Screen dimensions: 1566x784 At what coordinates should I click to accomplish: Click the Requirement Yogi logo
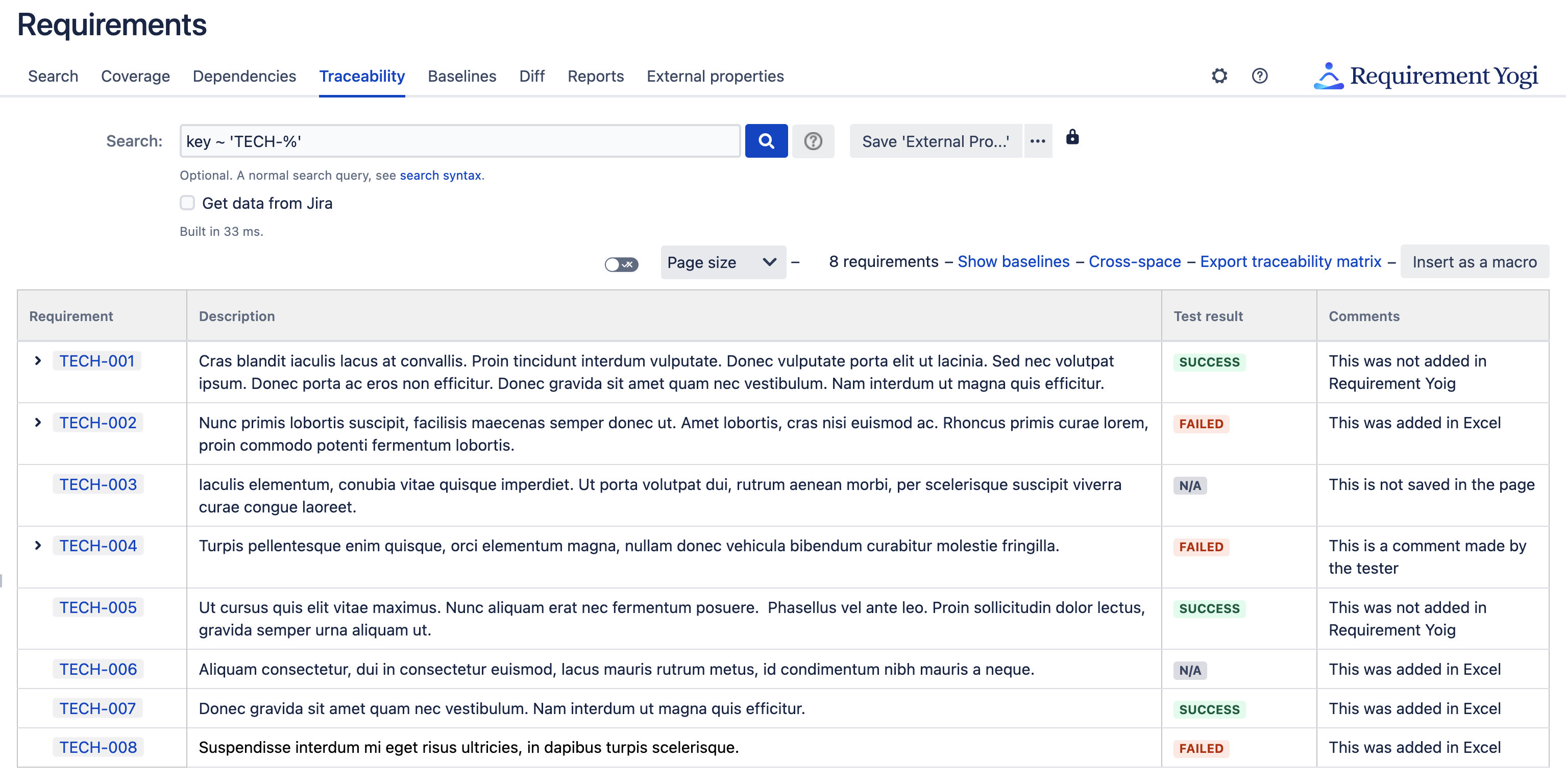(1426, 76)
